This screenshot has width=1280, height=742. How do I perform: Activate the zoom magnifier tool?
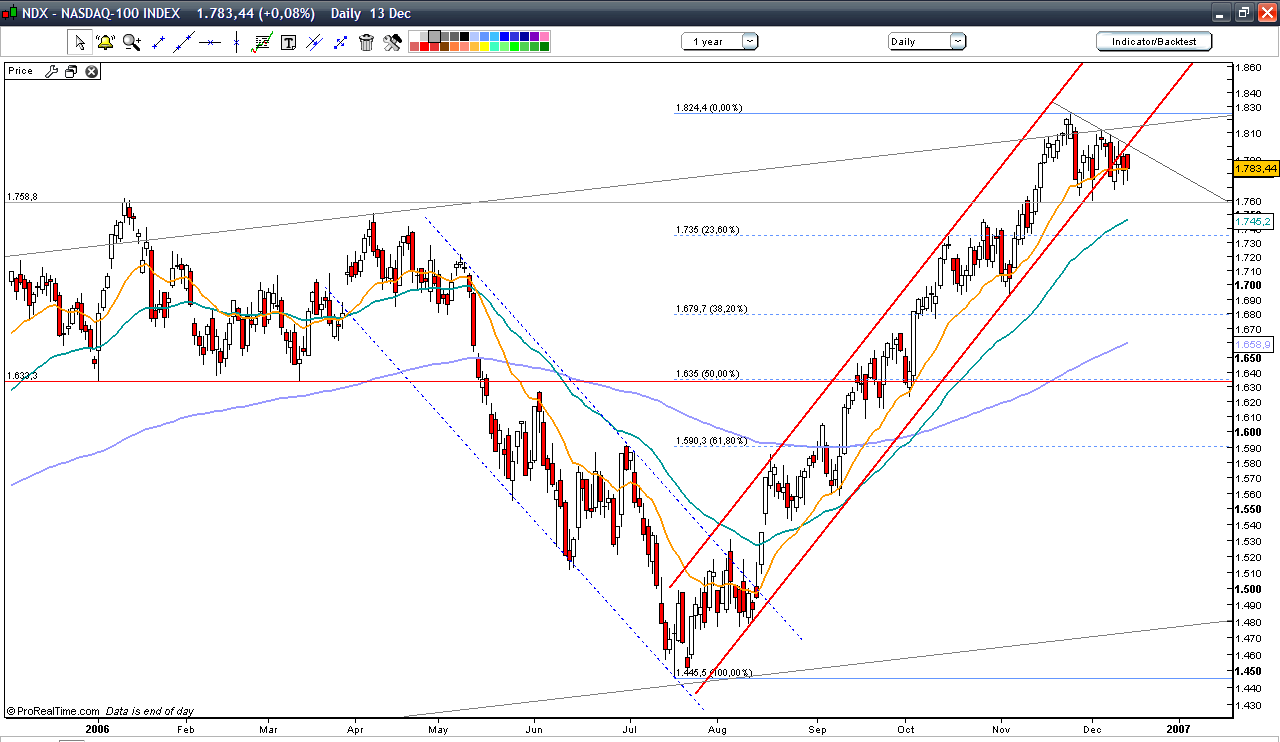point(131,42)
